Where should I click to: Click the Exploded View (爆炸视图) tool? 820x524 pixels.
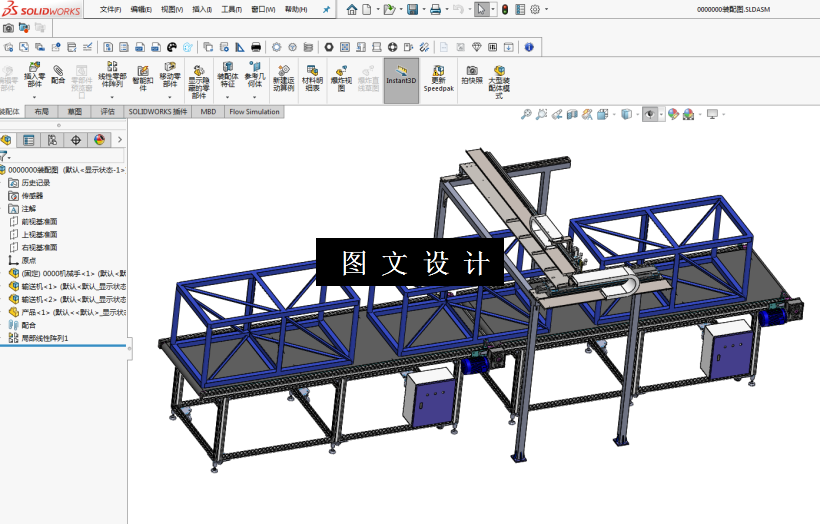click(x=341, y=77)
